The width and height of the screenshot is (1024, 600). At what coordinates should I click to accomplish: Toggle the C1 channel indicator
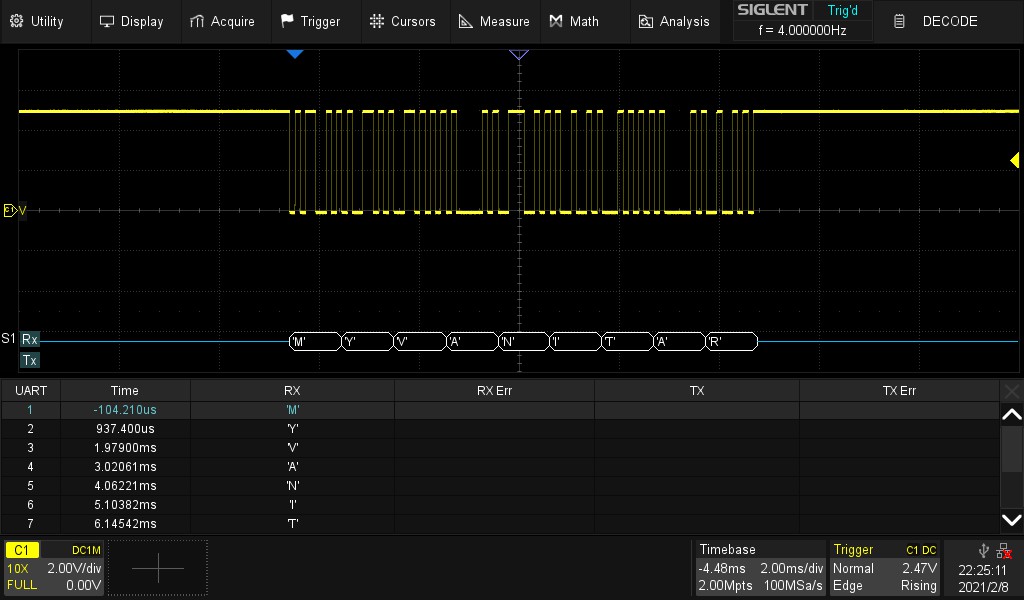[24, 550]
